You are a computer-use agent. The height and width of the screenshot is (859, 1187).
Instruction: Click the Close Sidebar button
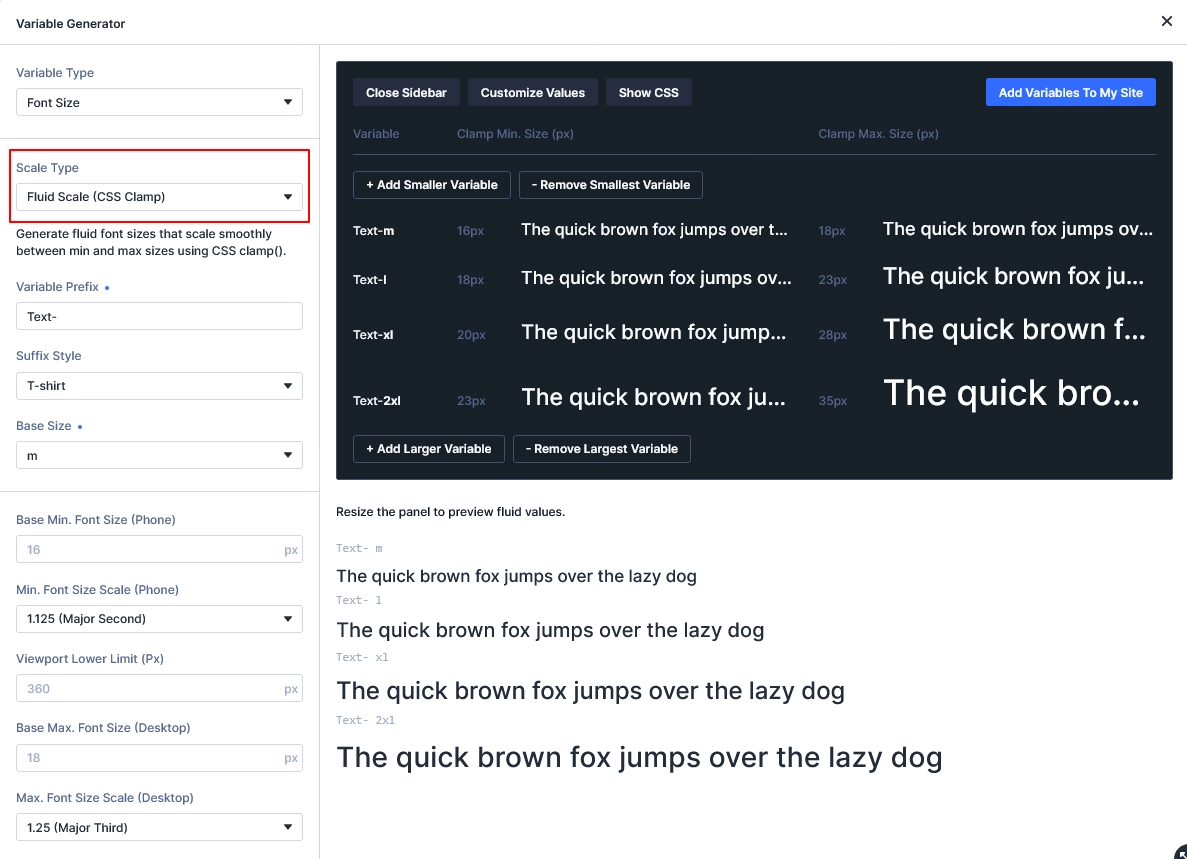tap(407, 92)
